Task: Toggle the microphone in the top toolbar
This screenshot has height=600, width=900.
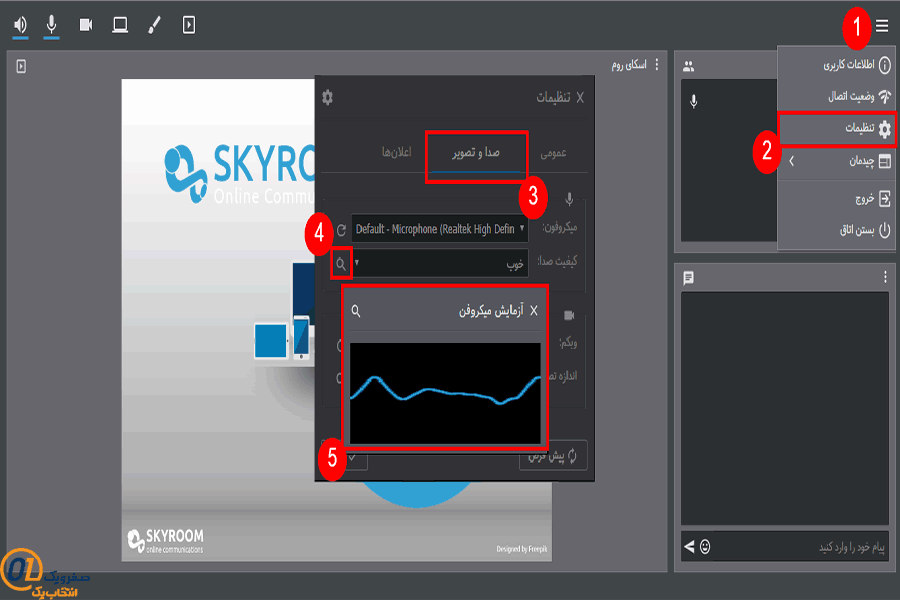Action: click(52, 25)
